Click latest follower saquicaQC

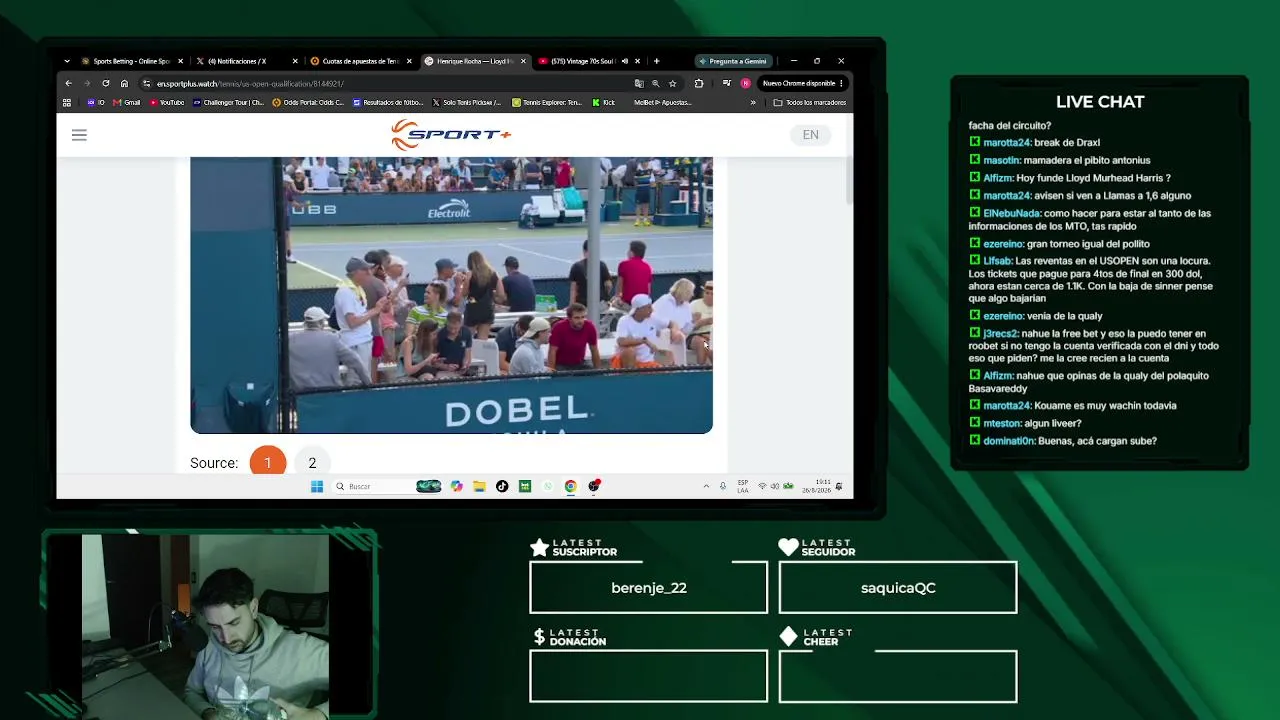[898, 588]
